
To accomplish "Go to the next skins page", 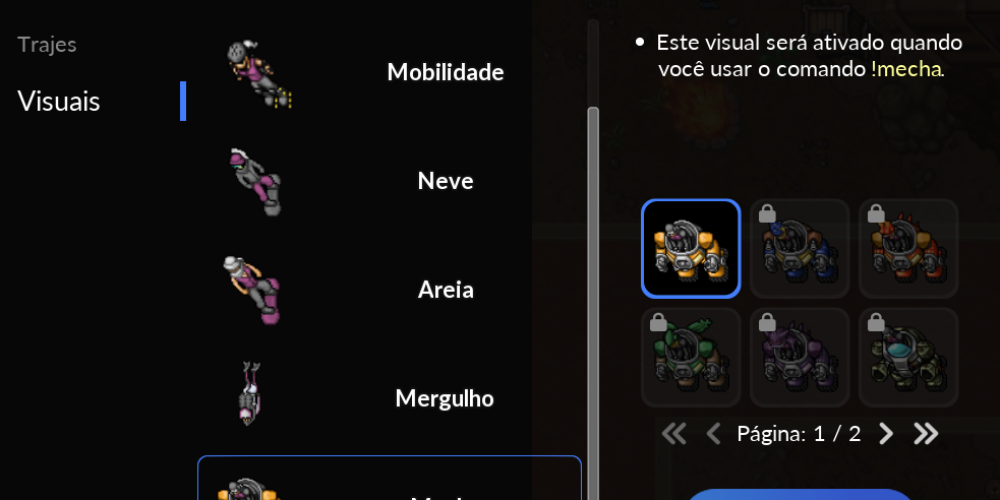I will tap(886, 434).
